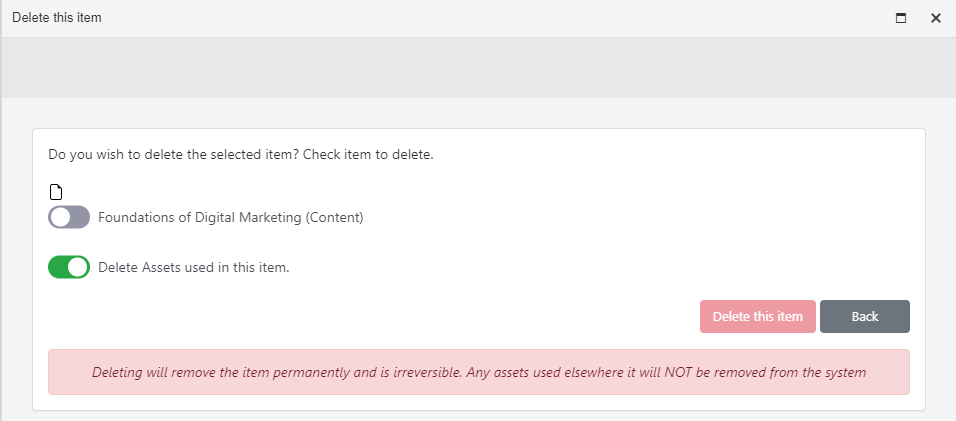This screenshot has height=421, width=956.
Task: Maximize the Delete this item dialog
Action: click(x=901, y=18)
